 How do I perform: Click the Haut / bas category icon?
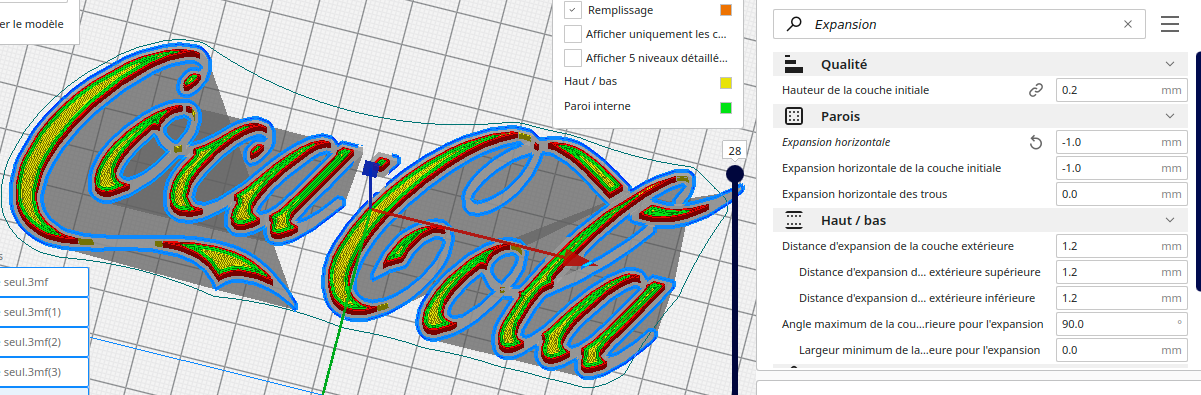(794, 220)
